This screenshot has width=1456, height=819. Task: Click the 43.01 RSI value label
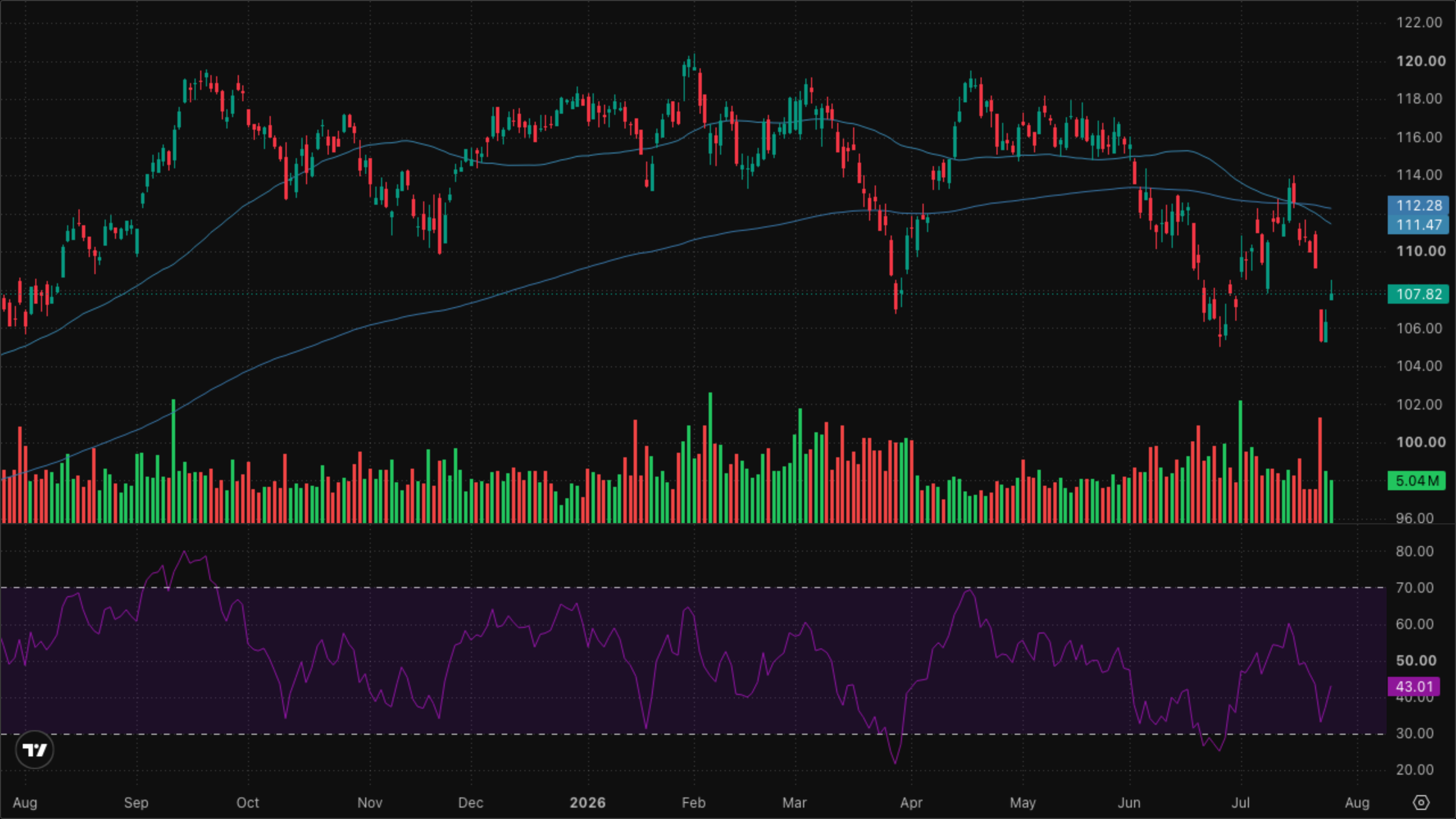point(1414,686)
